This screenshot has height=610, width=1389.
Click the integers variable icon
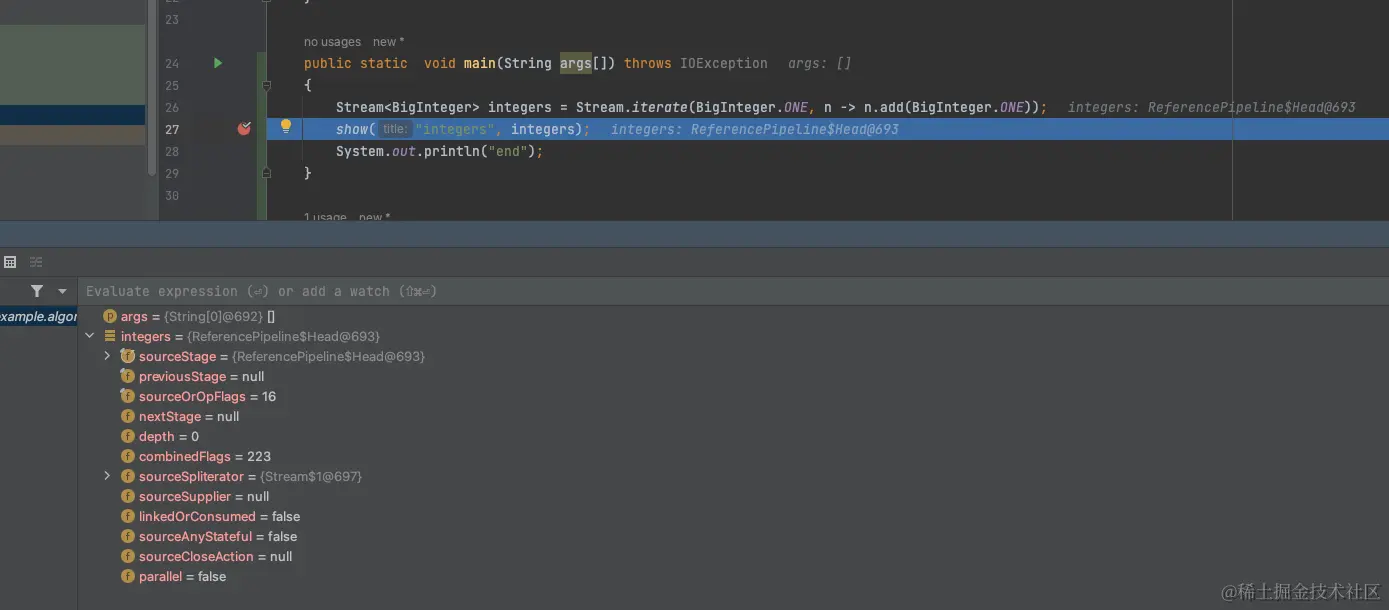(x=110, y=336)
